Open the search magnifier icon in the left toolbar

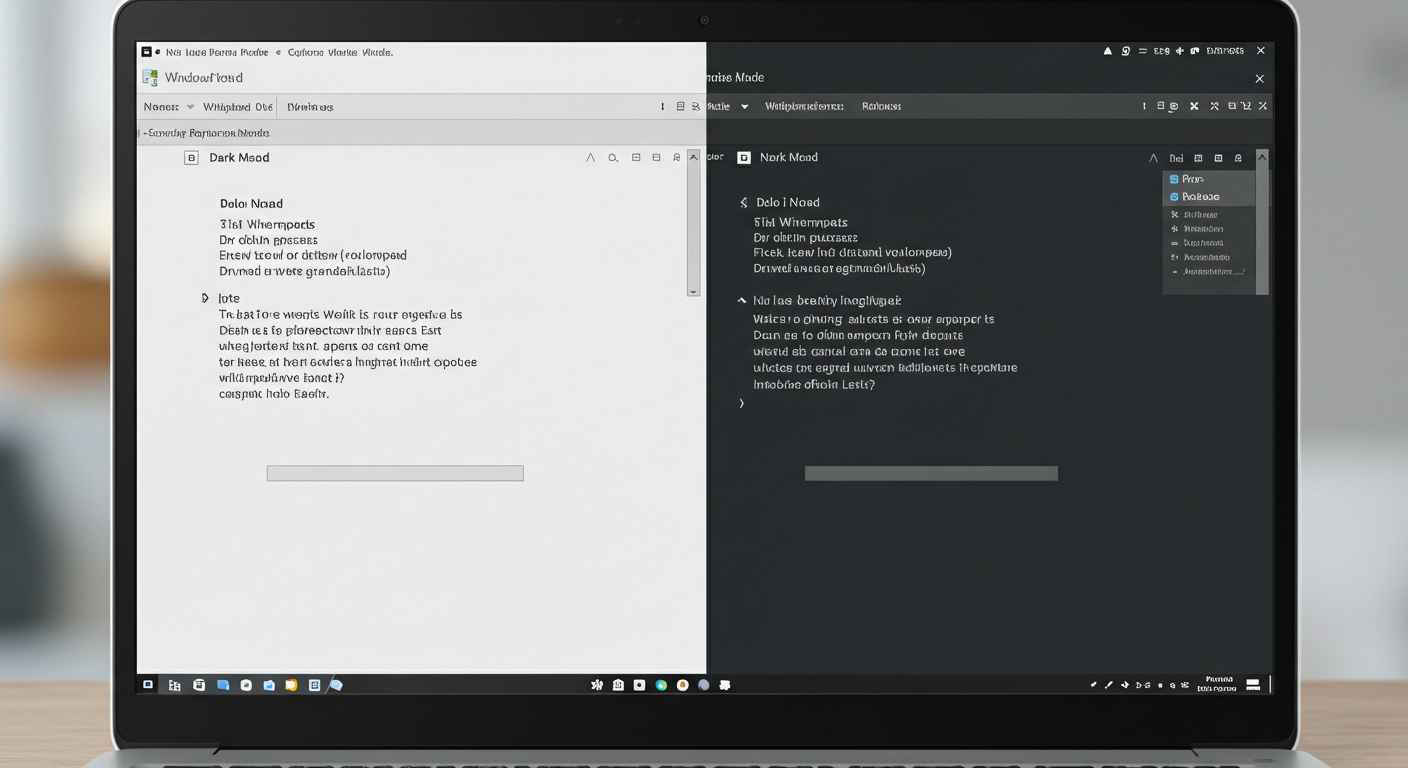(613, 157)
